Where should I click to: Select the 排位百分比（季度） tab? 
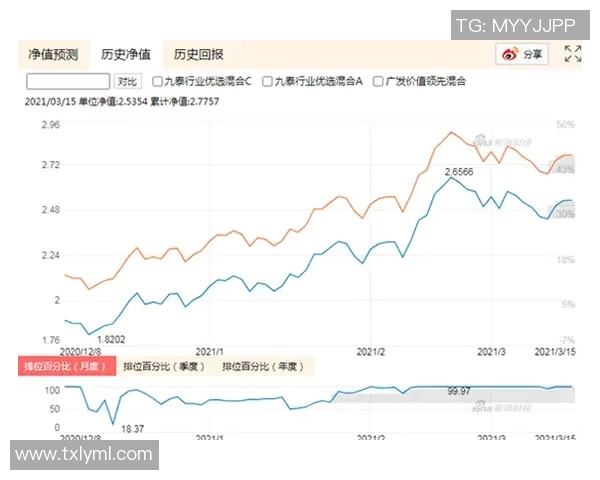[165, 366]
